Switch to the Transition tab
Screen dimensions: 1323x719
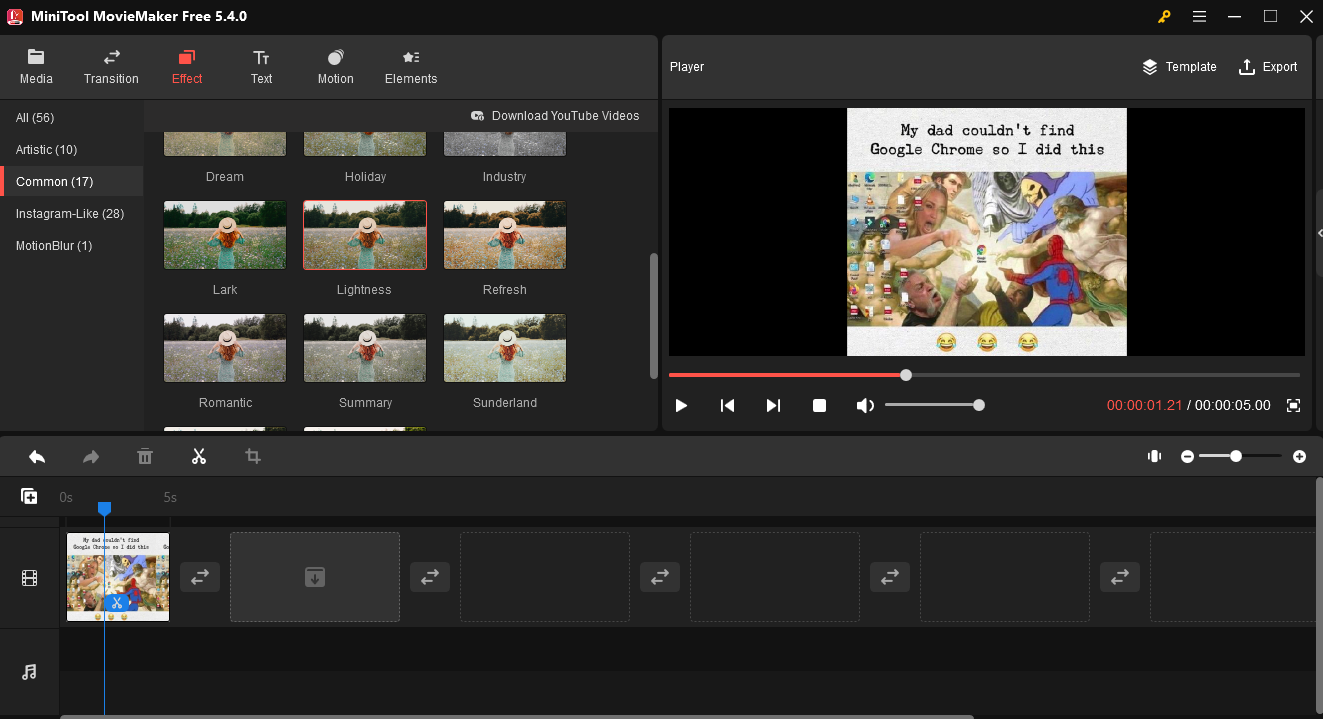[111, 67]
